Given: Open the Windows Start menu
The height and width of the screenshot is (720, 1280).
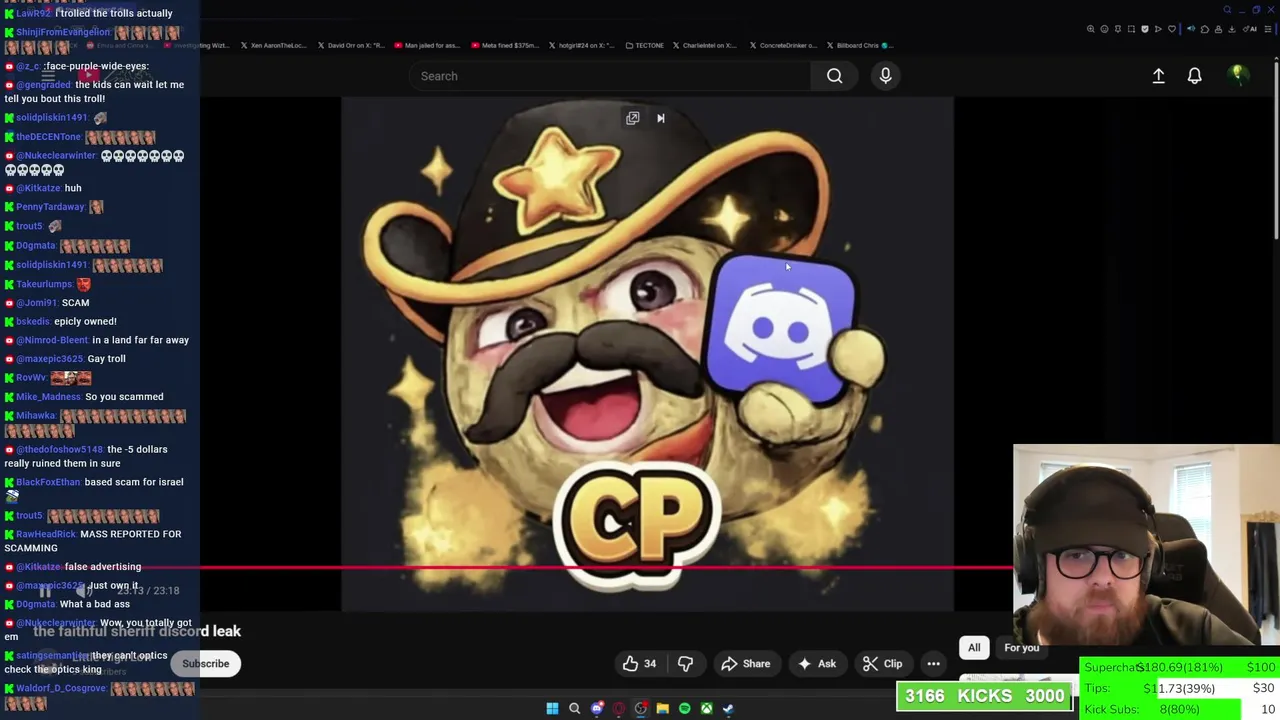Looking at the screenshot, I should coord(552,709).
